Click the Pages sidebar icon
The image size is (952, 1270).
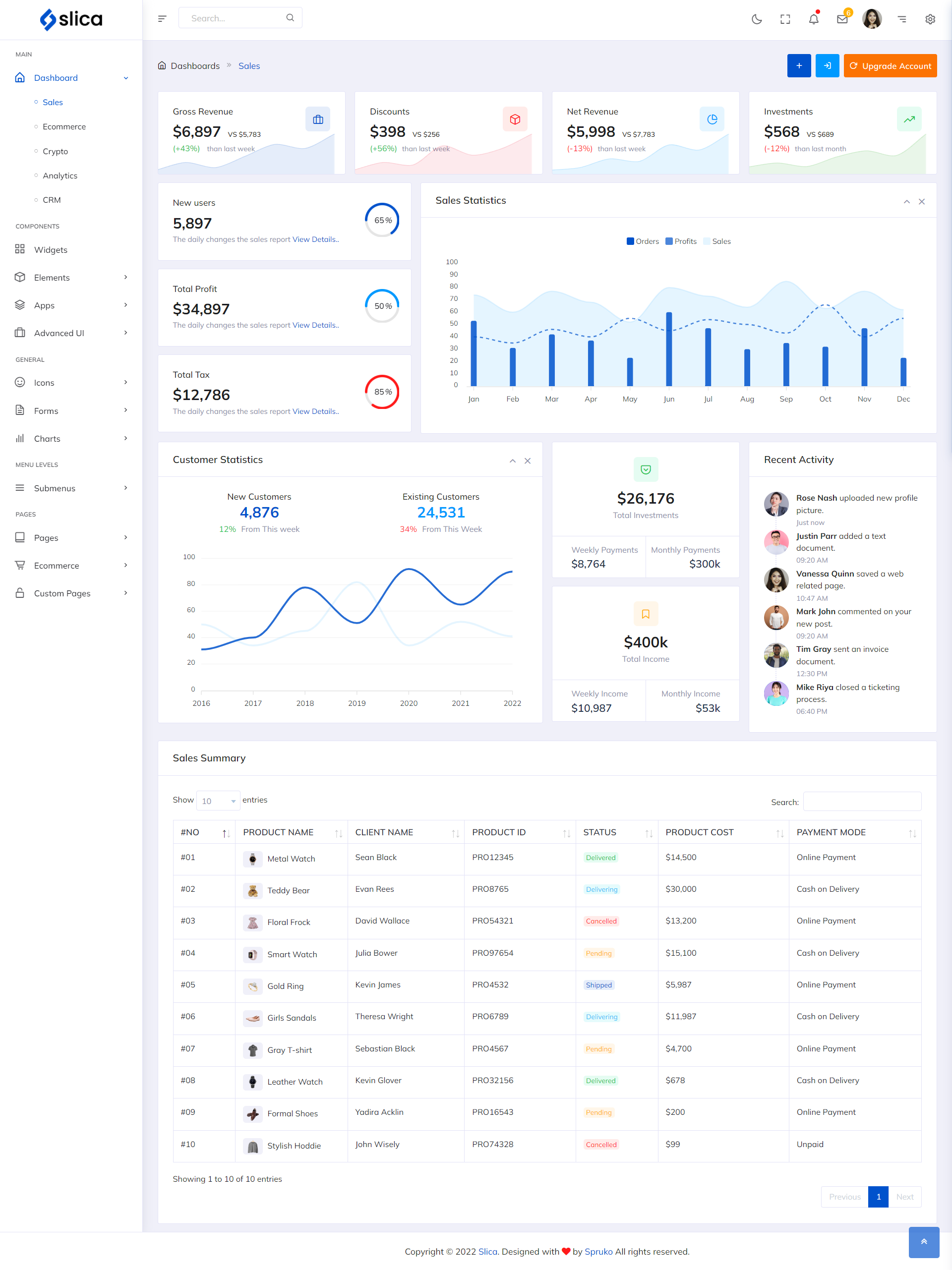(x=20, y=538)
